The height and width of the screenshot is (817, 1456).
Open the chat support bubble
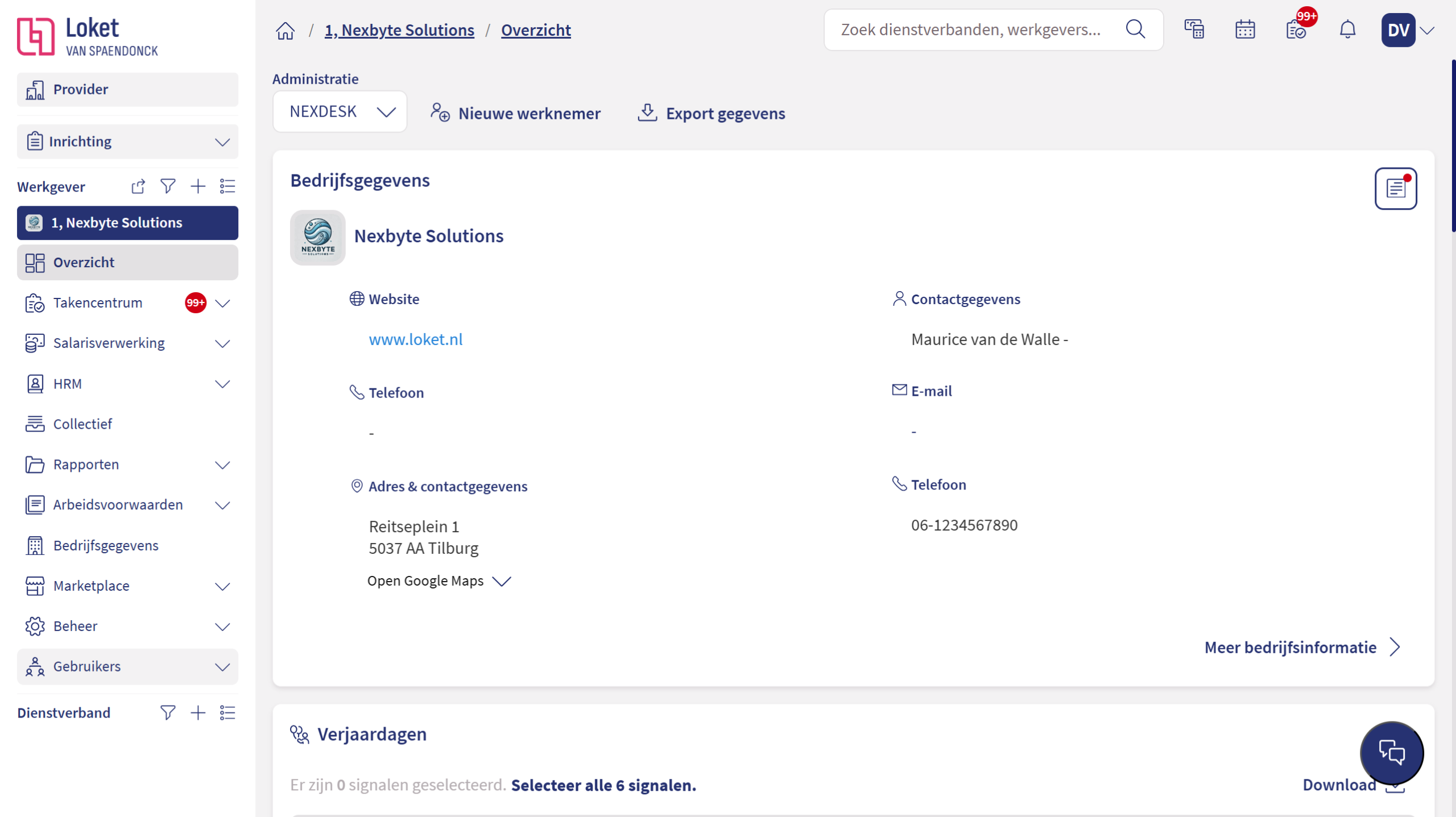tap(1391, 753)
